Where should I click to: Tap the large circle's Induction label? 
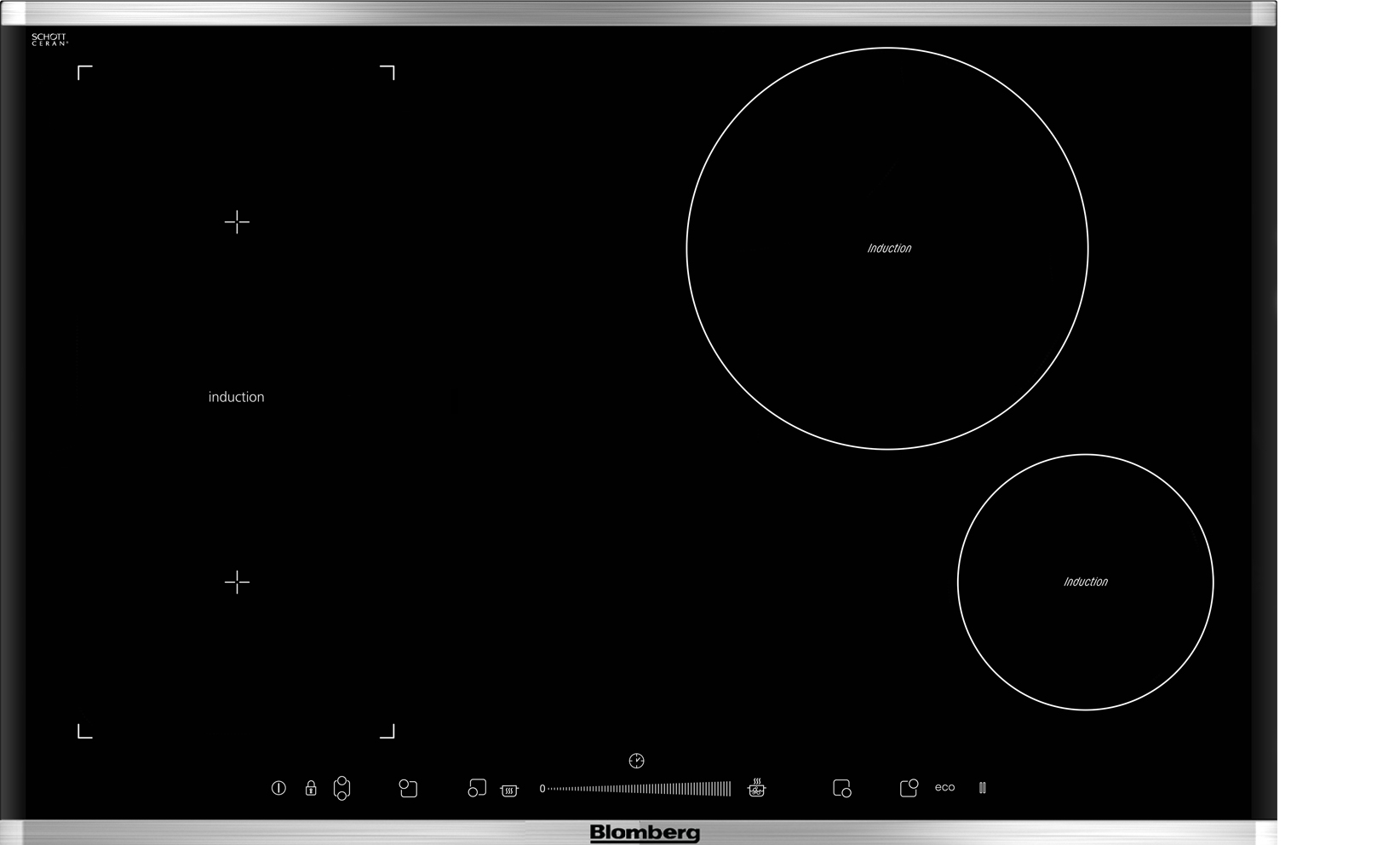[889, 249]
